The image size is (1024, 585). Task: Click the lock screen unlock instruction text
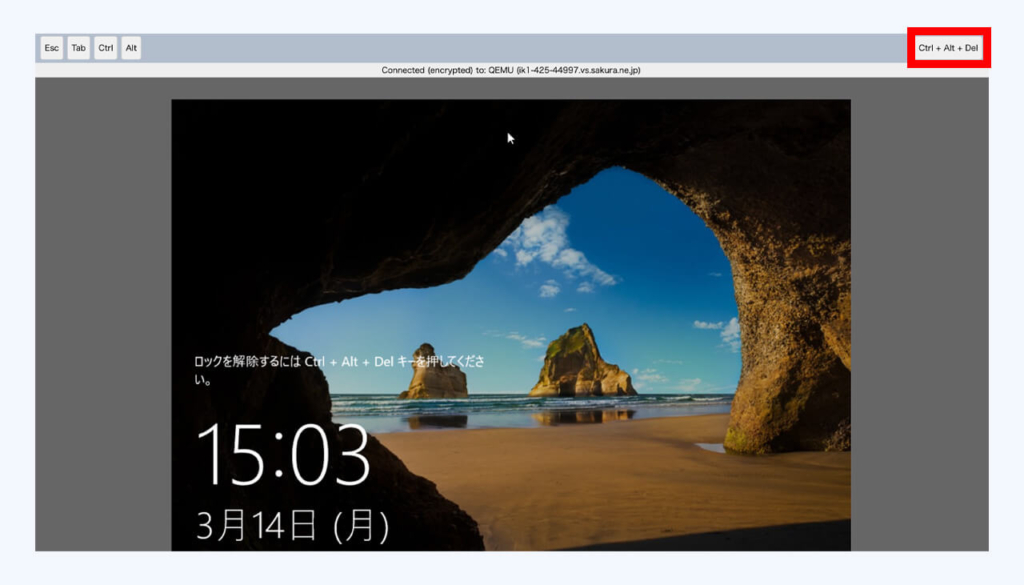[340, 370]
